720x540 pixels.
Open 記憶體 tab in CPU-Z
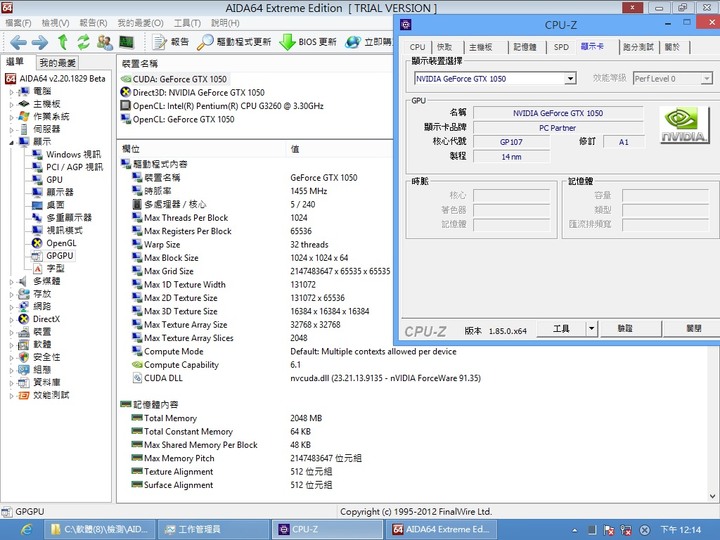coord(524,47)
